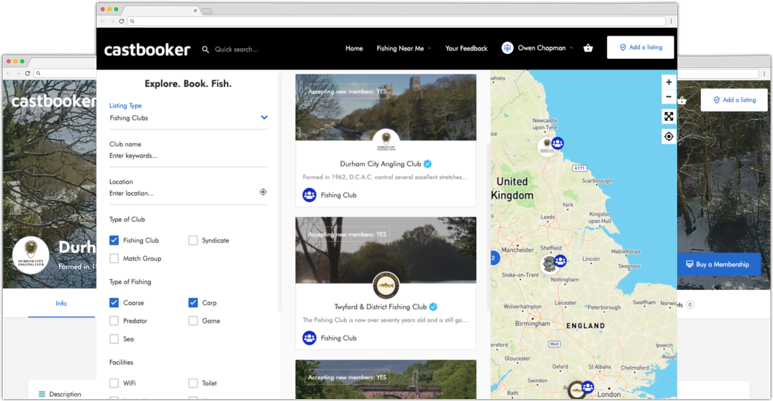Expand the Owen Chapman dropdown arrow

tap(571, 48)
